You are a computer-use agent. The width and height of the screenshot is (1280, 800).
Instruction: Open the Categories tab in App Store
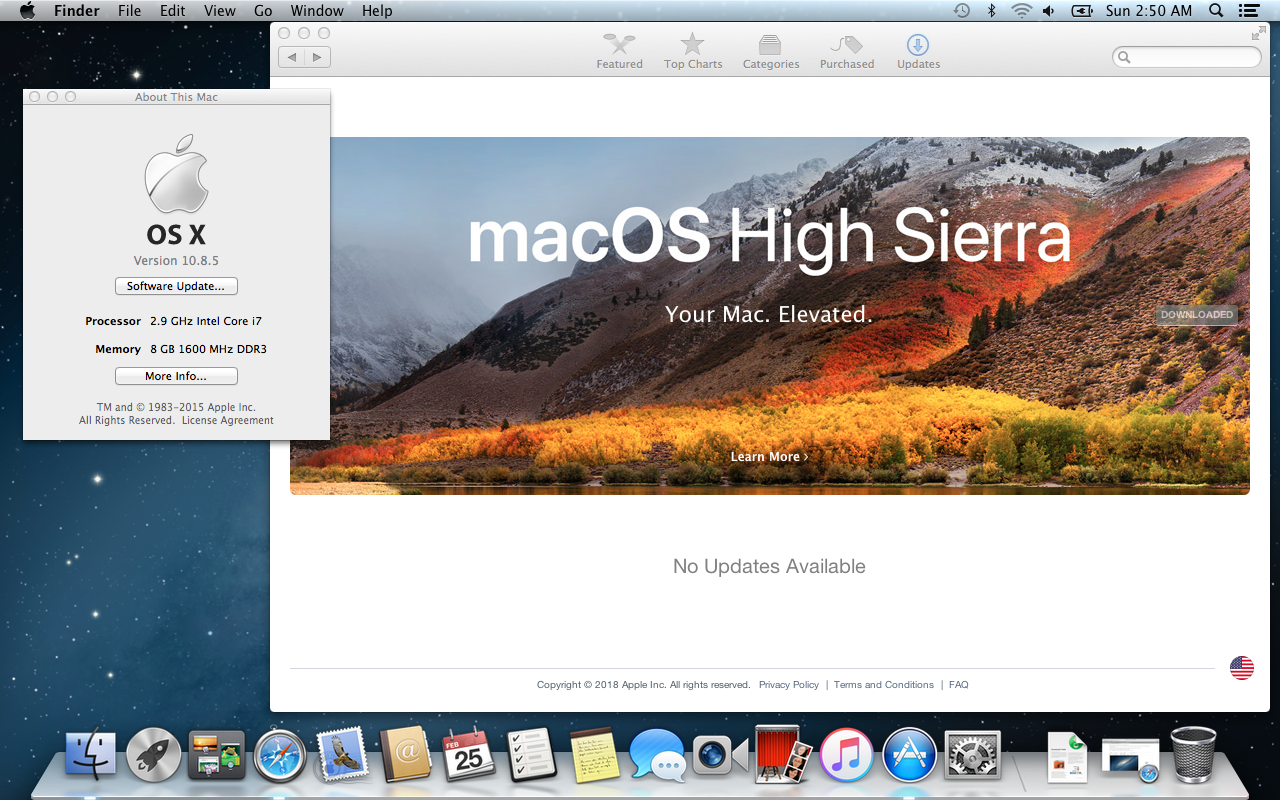pyautogui.click(x=771, y=51)
